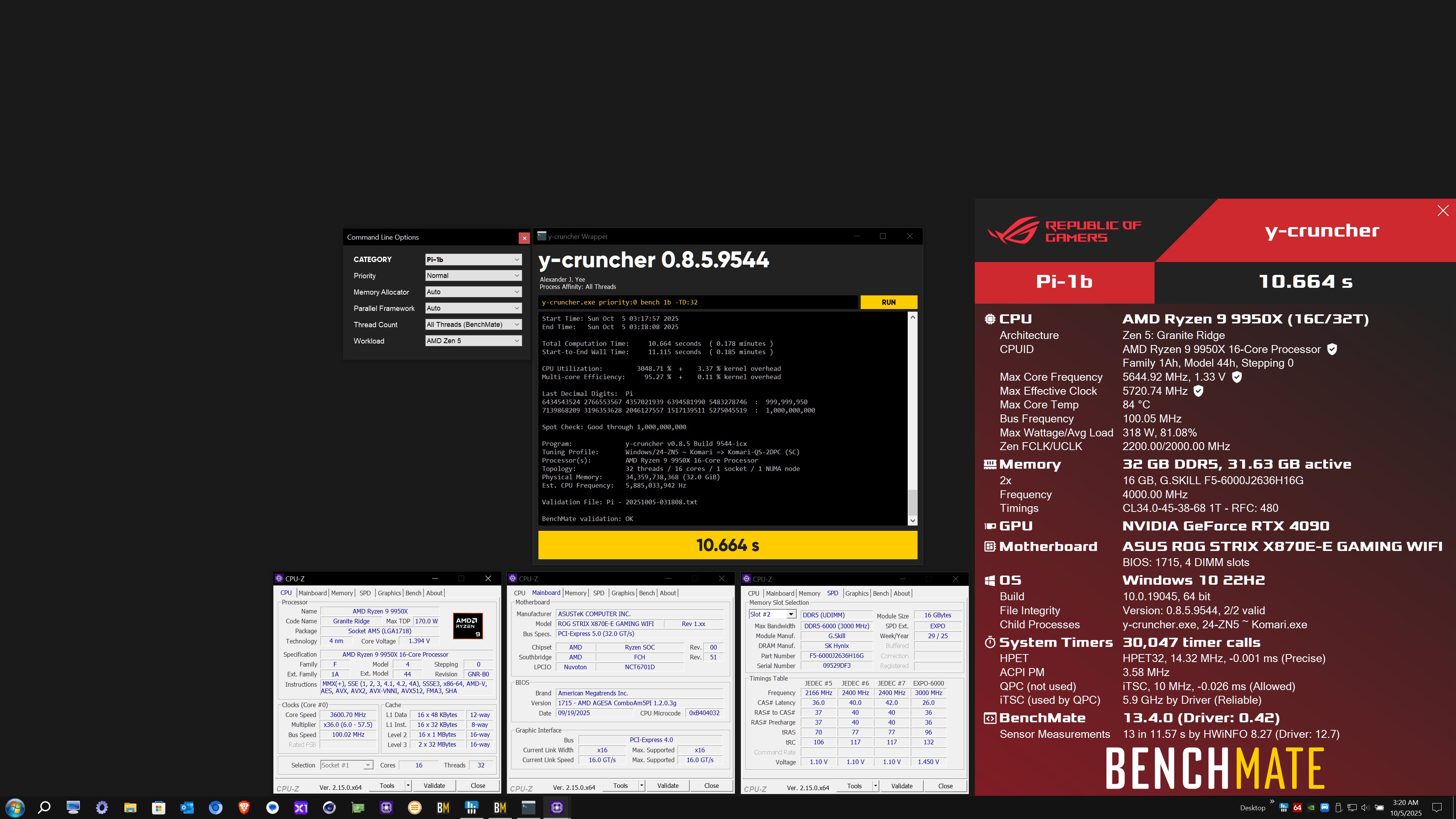
Task: Click the volume speaker tray icon
Action: (x=1365, y=808)
